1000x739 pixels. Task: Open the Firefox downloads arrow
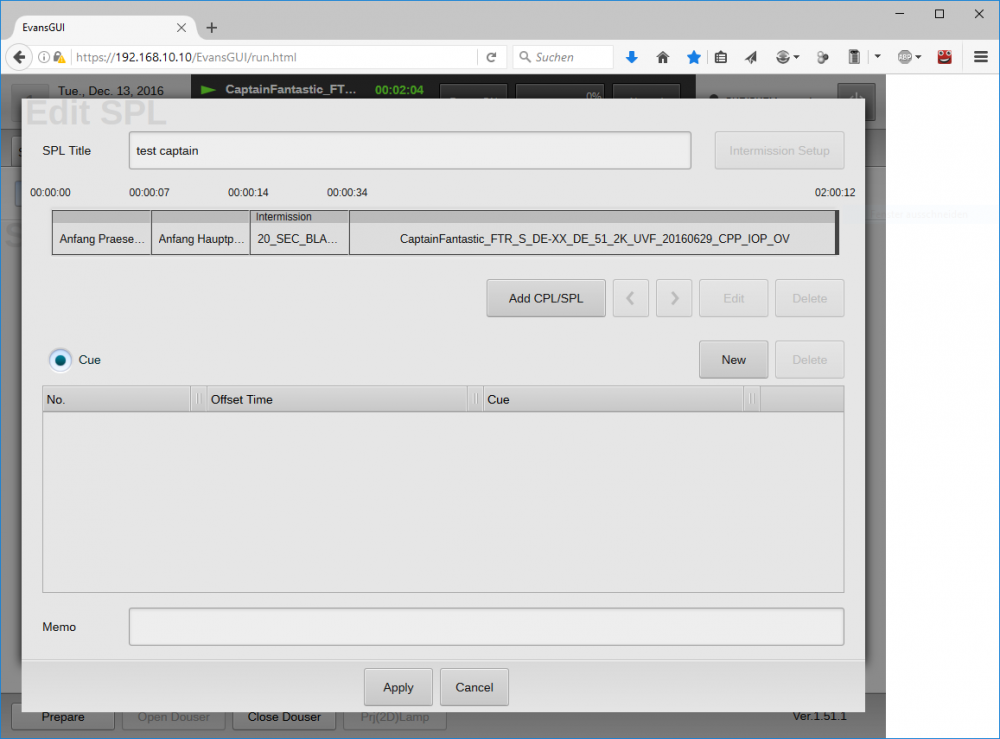(x=631, y=57)
